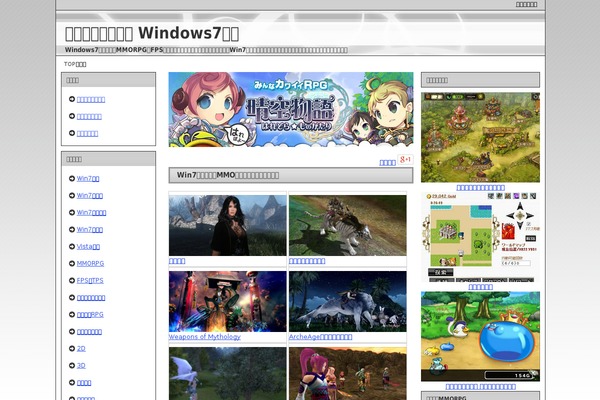Select the 3D category link
The image size is (600, 400).
coord(81,366)
